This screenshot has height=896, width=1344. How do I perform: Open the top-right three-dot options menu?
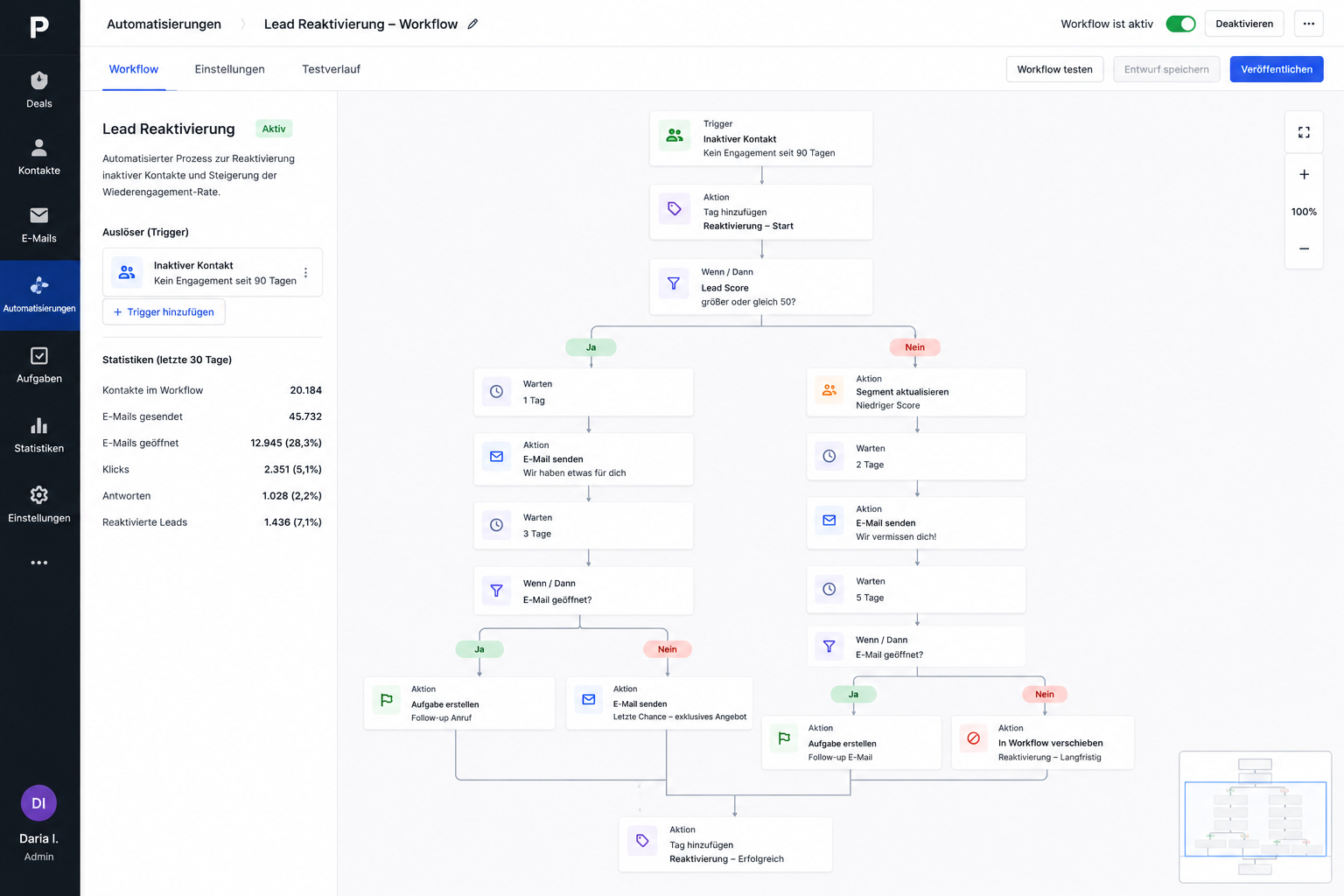coord(1308,24)
